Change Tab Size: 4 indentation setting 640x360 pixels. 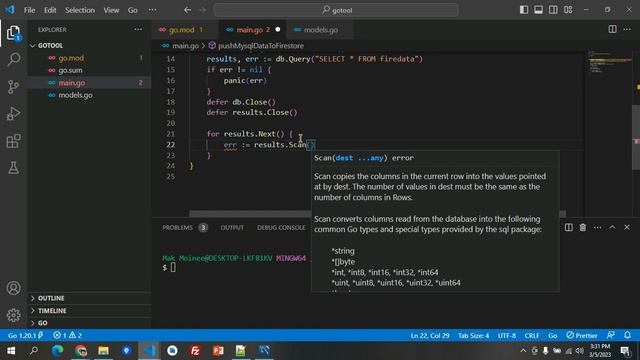(473, 335)
